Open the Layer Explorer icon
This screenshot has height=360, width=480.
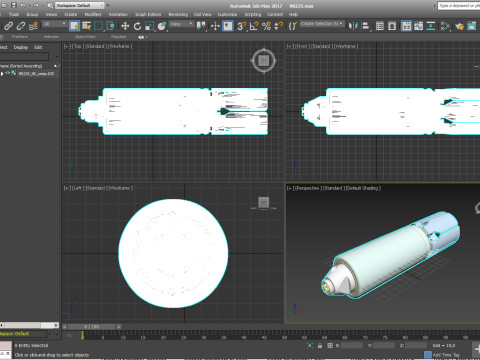pos(392,26)
